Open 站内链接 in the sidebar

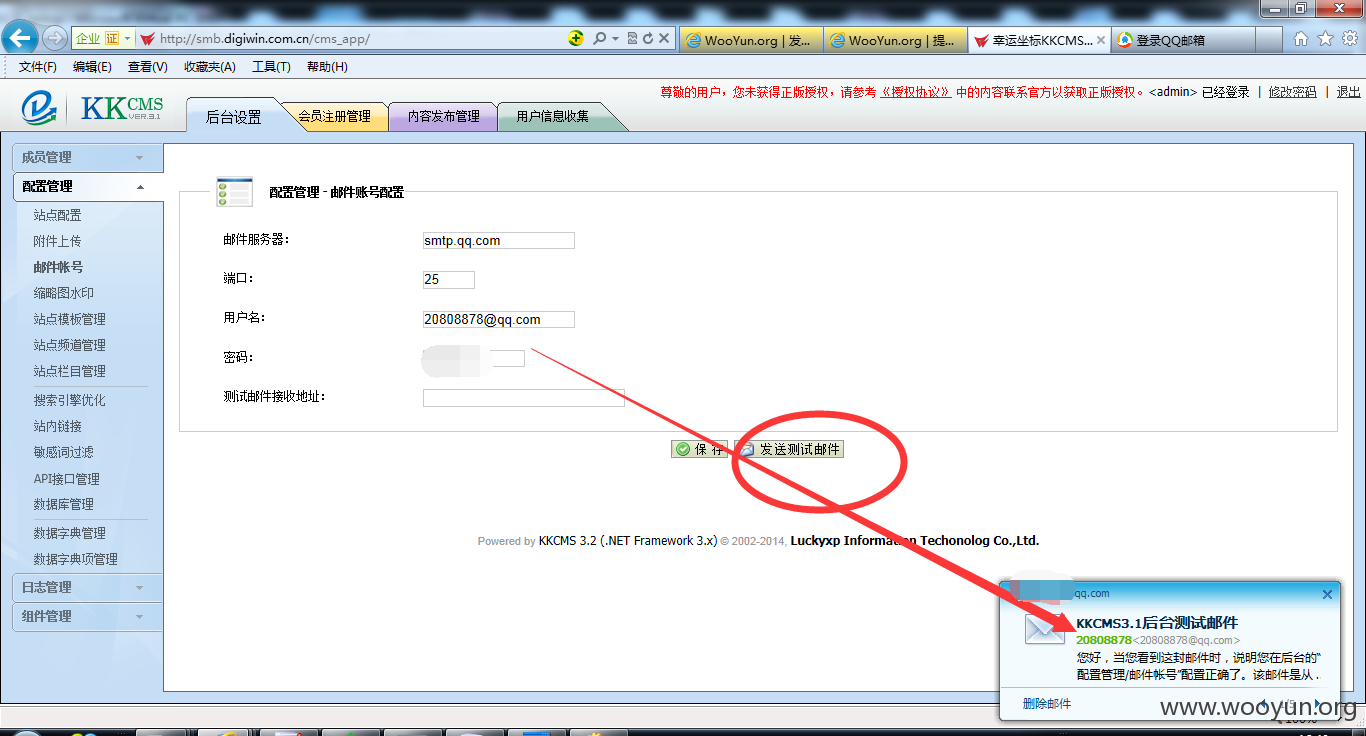click(57, 426)
